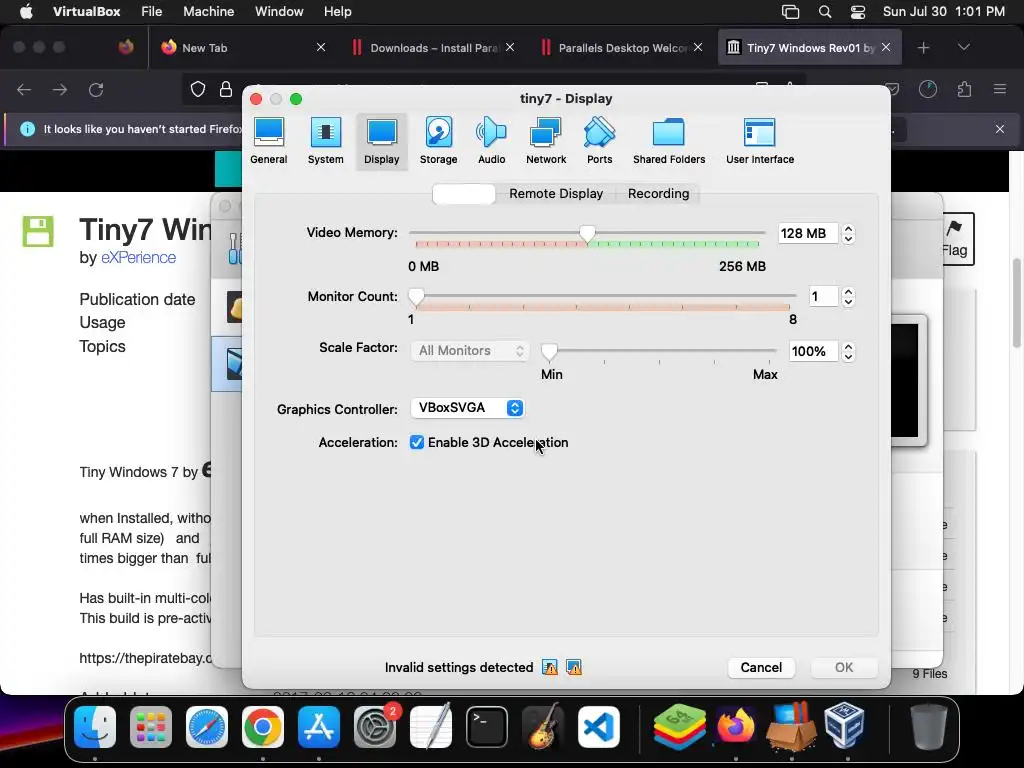This screenshot has width=1024, height=768.
Task: Switch to the New Tab browser tab
Action: click(x=242, y=48)
